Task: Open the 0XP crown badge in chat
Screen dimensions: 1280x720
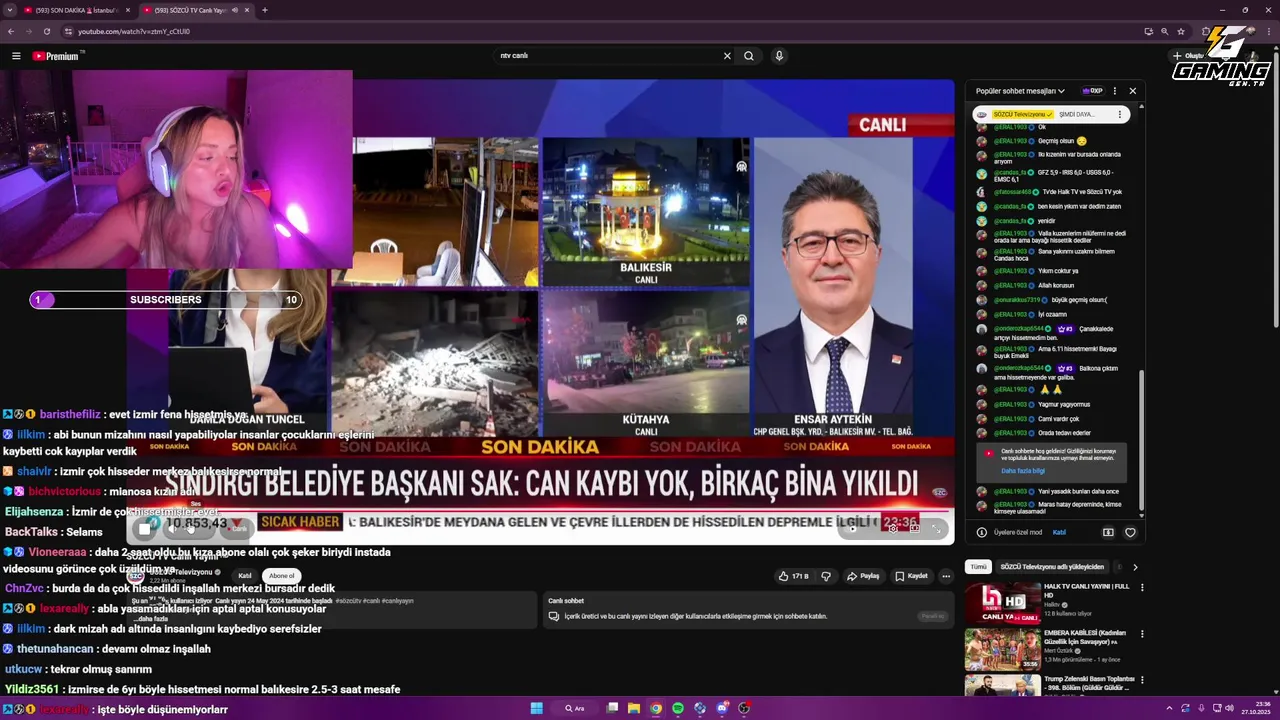Action: point(1092,91)
